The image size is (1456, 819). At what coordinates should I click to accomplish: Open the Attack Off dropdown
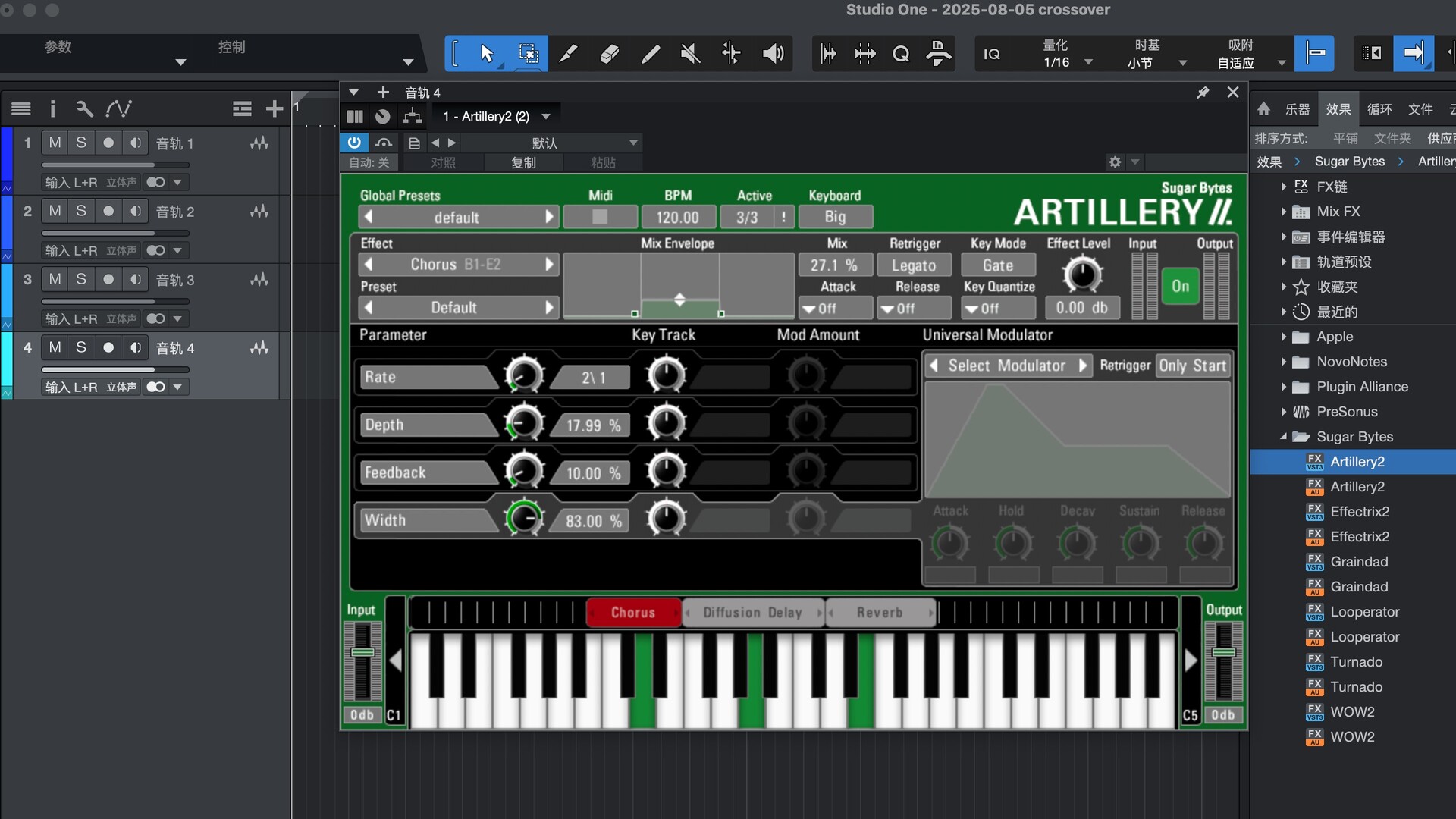(x=836, y=308)
